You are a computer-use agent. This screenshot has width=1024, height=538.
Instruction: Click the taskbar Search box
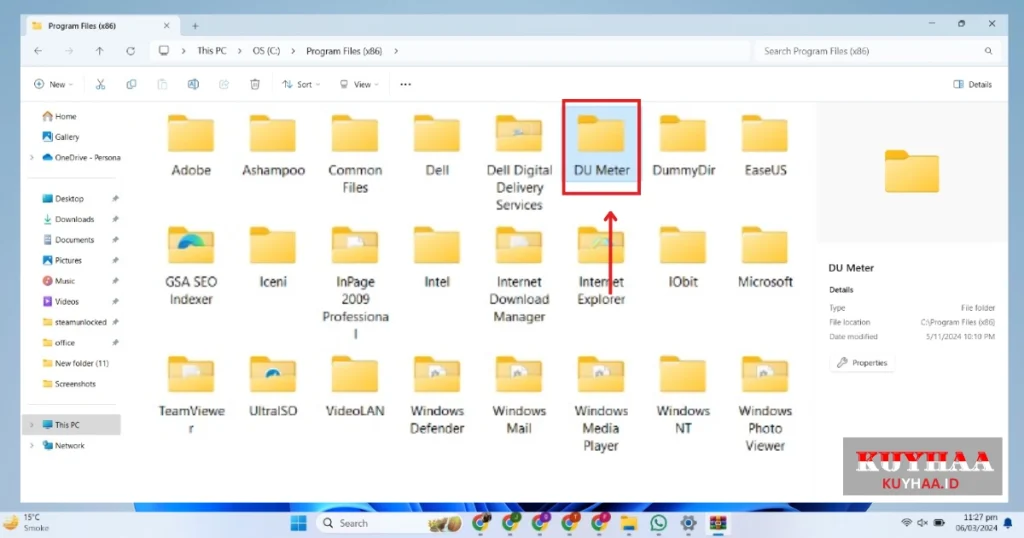(391, 523)
